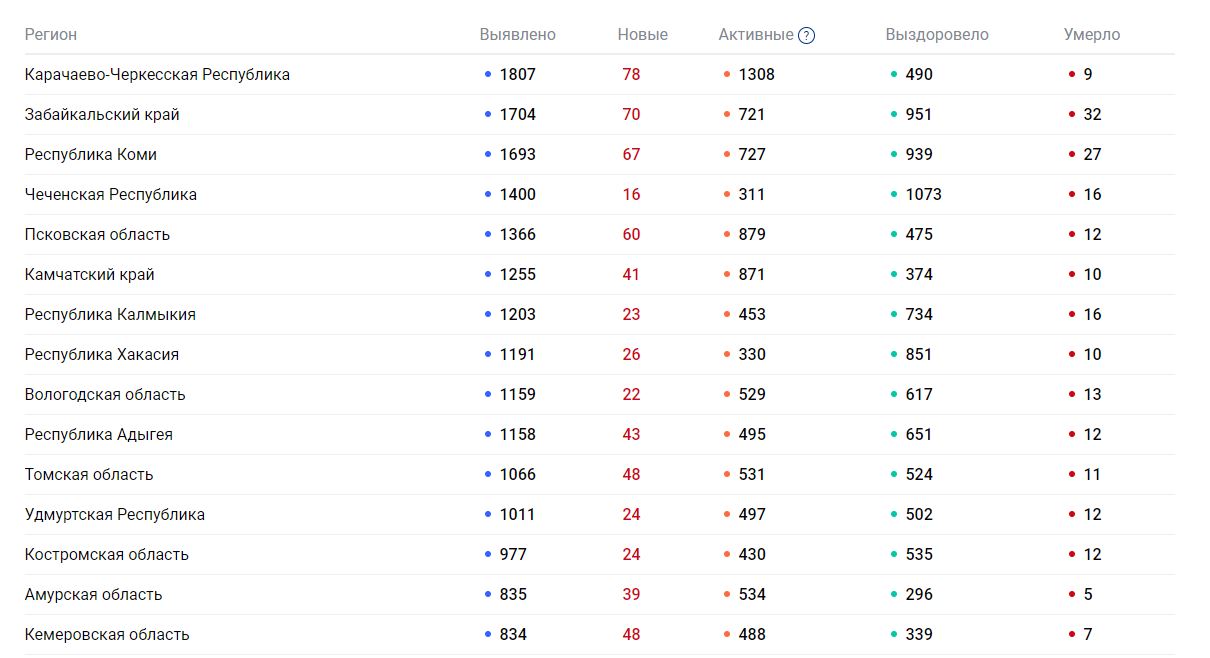Click blue dot beside 1807 detected cases
Screen dimensions: 1210x658
488,75
